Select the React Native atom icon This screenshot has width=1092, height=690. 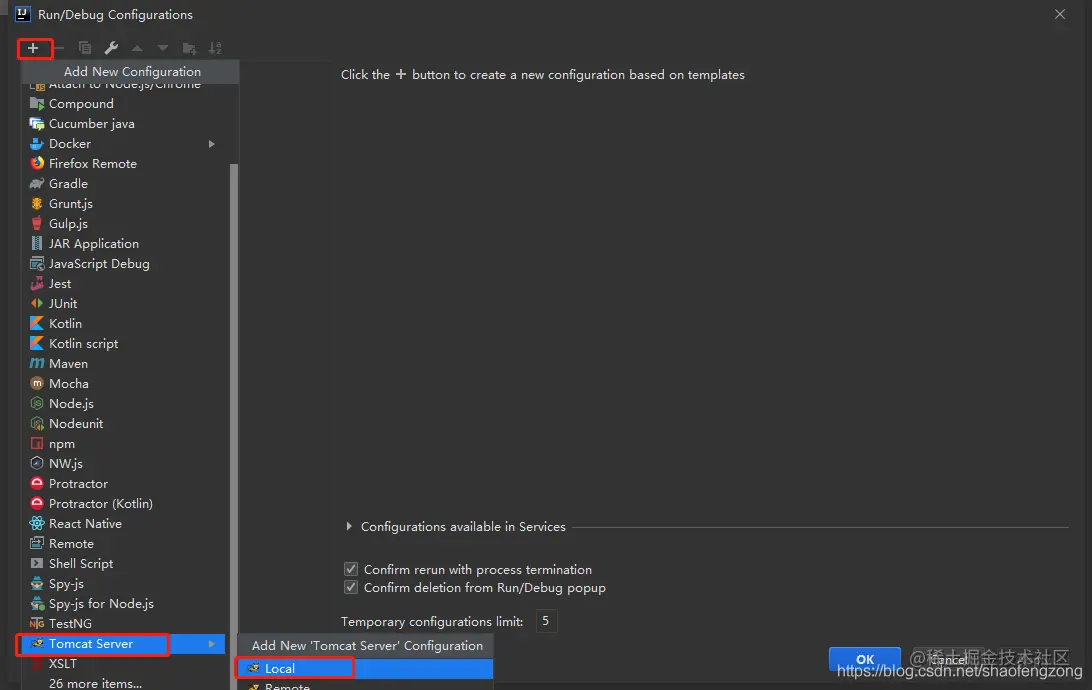(37, 524)
